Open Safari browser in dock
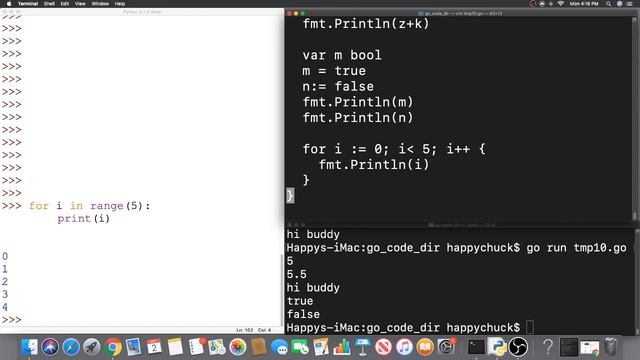Viewport: 640px width, 360px height. click(x=71, y=347)
